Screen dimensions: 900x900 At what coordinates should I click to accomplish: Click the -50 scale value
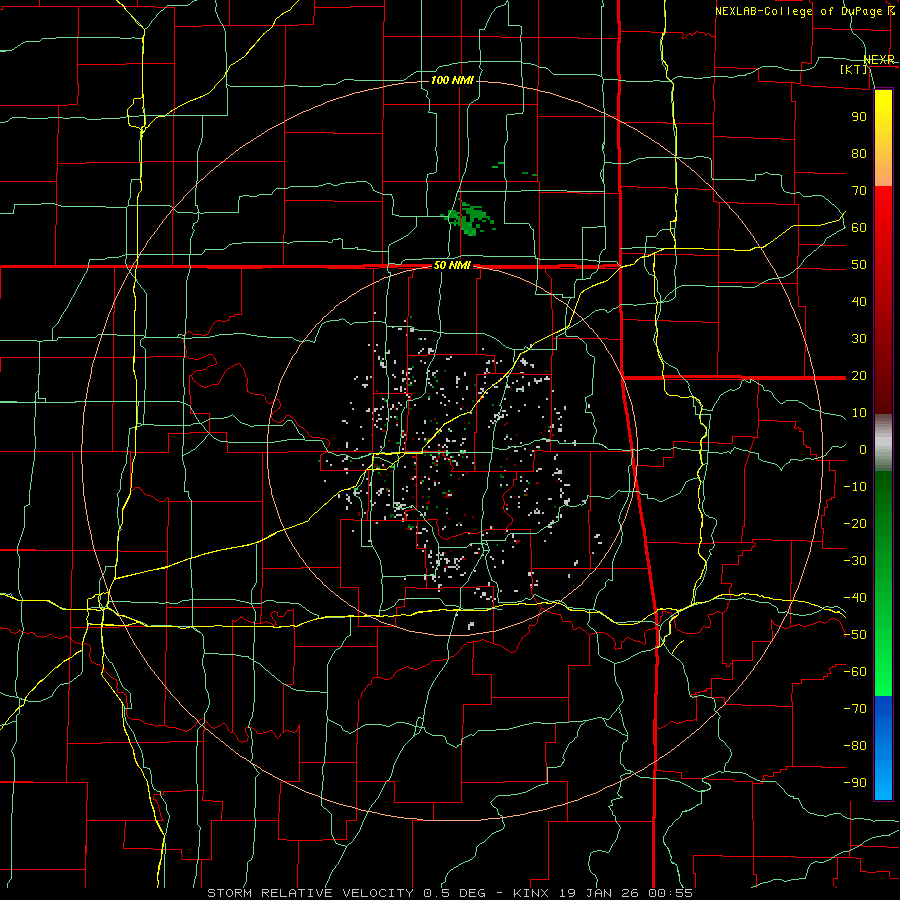click(855, 635)
